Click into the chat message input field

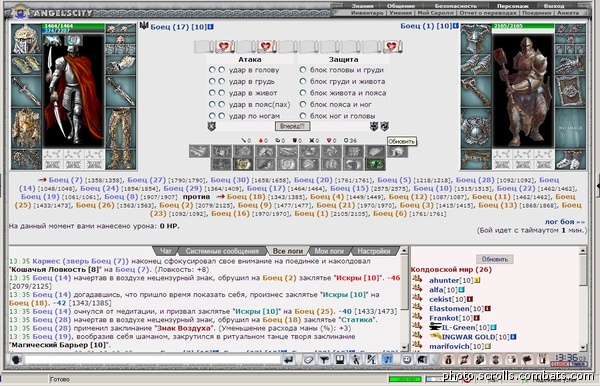[153, 360]
